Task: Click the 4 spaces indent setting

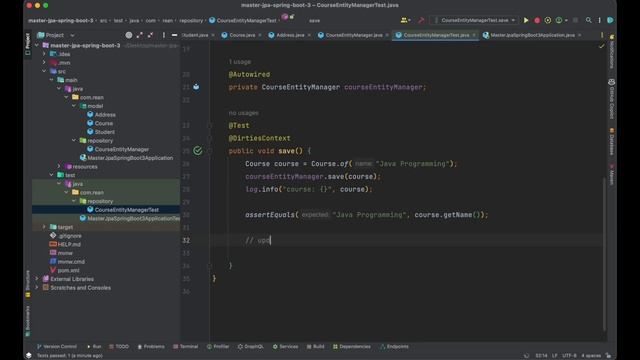Action: pyautogui.click(x=591, y=356)
